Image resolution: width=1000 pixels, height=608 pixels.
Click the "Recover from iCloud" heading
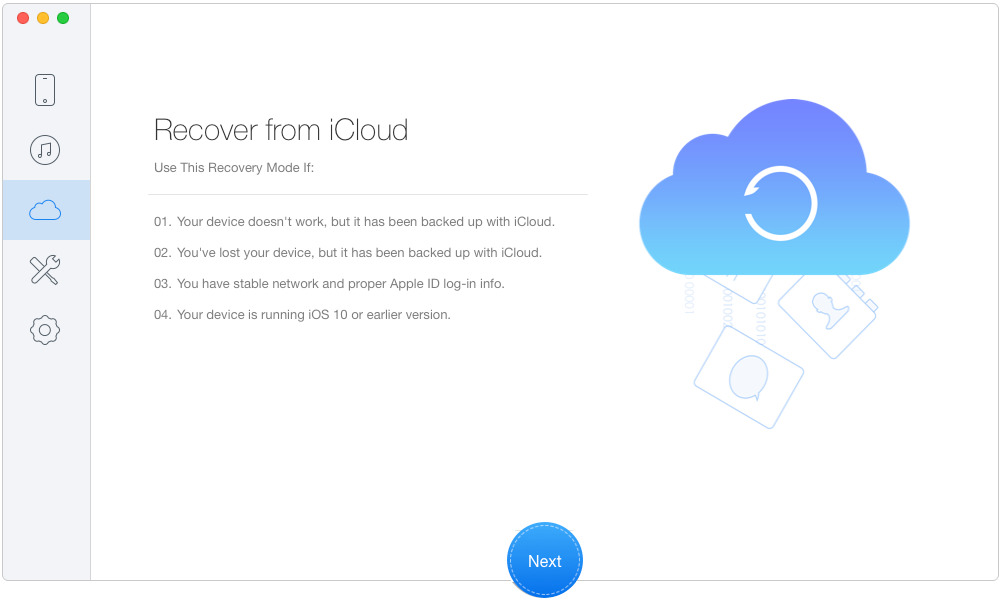tap(281, 130)
